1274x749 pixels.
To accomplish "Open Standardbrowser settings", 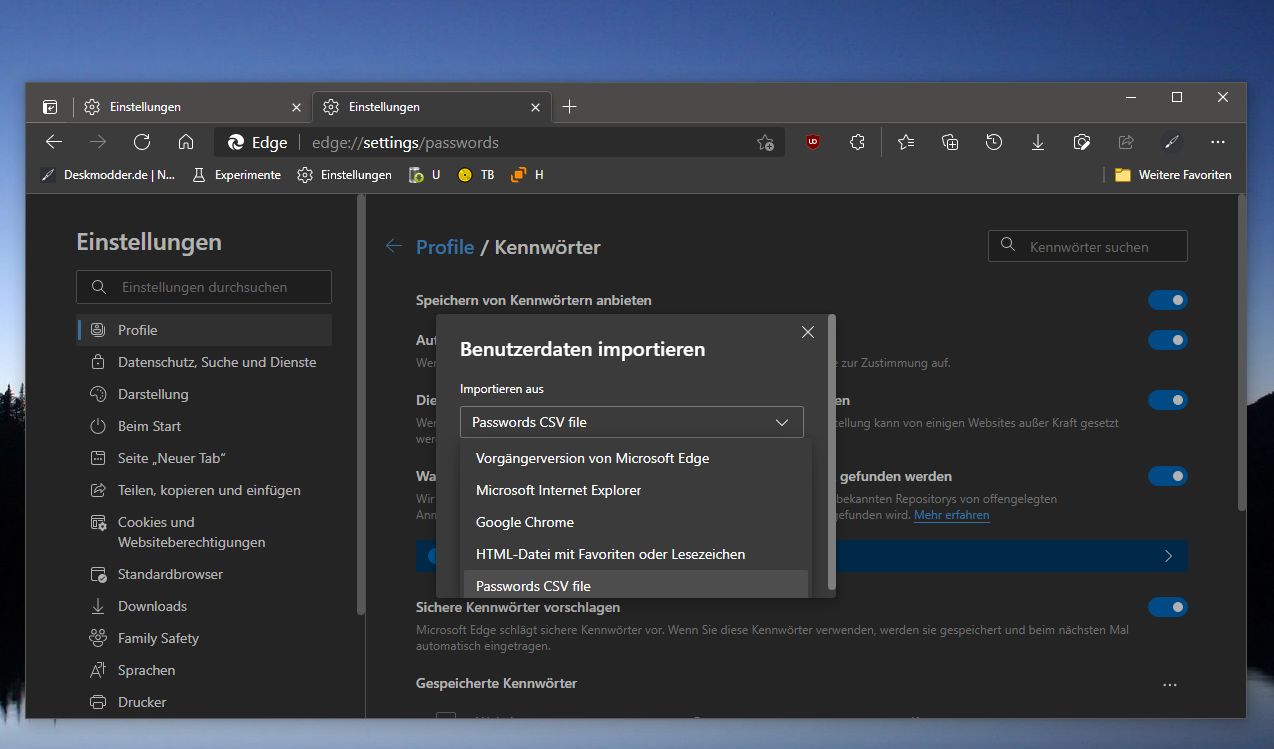I will pos(204,574).
